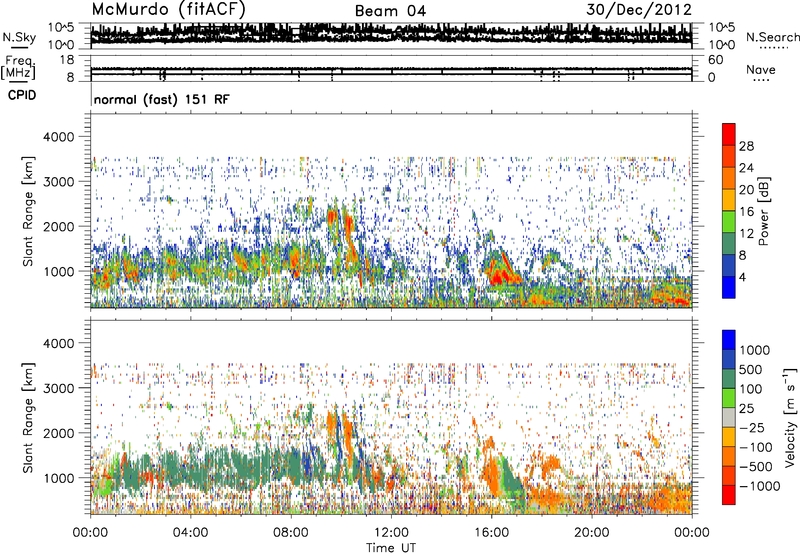Pick the light green 12–16 dB power segment

[729, 222]
